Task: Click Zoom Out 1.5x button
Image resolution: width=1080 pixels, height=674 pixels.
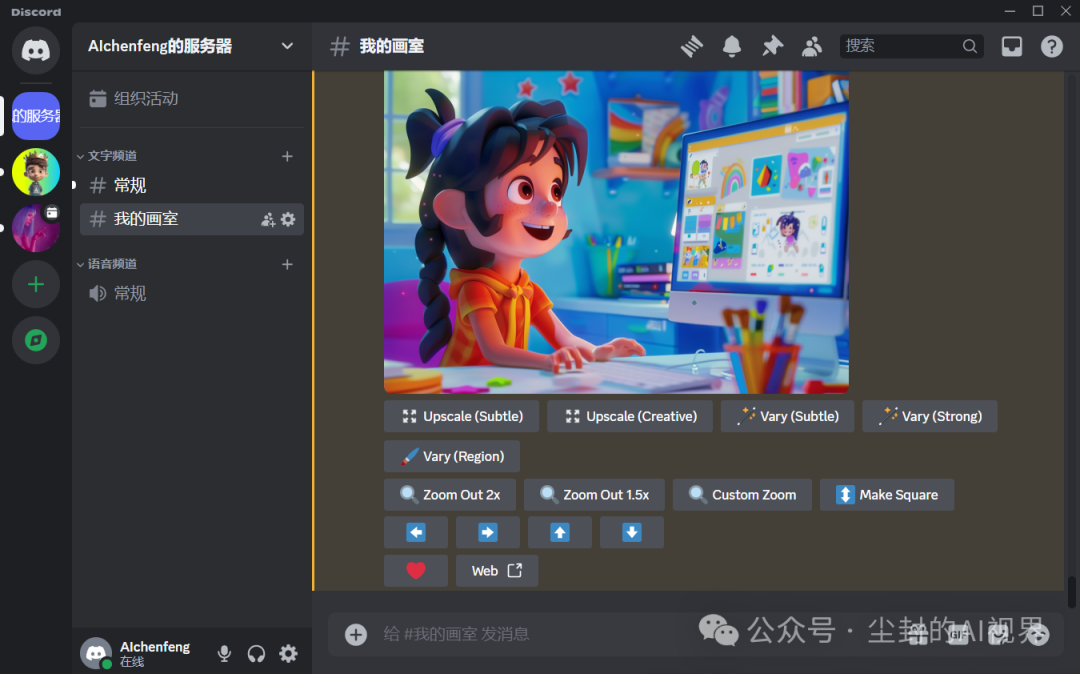Action: coord(594,495)
